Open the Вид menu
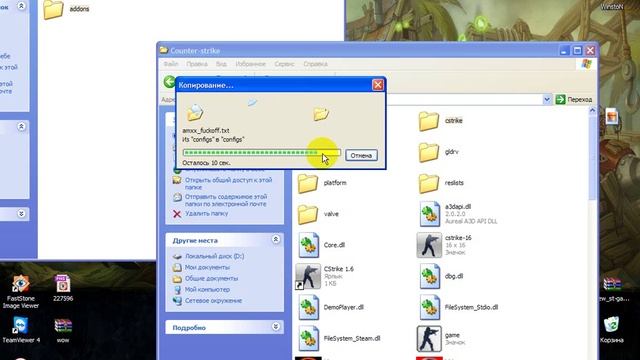Image resolution: width=640 pixels, height=360 pixels. click(221, 64)
